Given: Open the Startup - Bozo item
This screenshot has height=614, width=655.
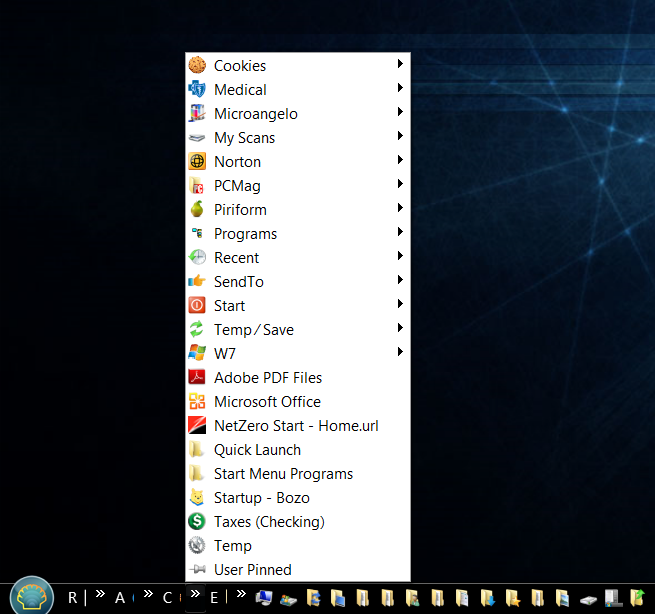Looking at the screenshot, I should point(261,497).
